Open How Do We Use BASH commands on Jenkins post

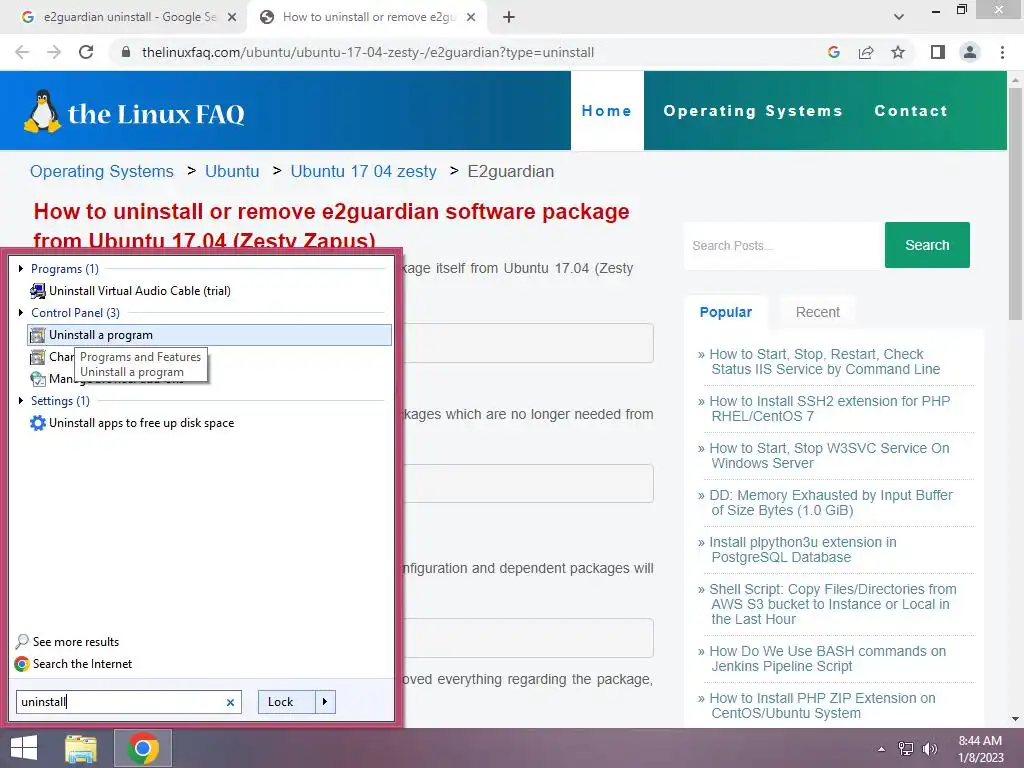click(827, 659)
